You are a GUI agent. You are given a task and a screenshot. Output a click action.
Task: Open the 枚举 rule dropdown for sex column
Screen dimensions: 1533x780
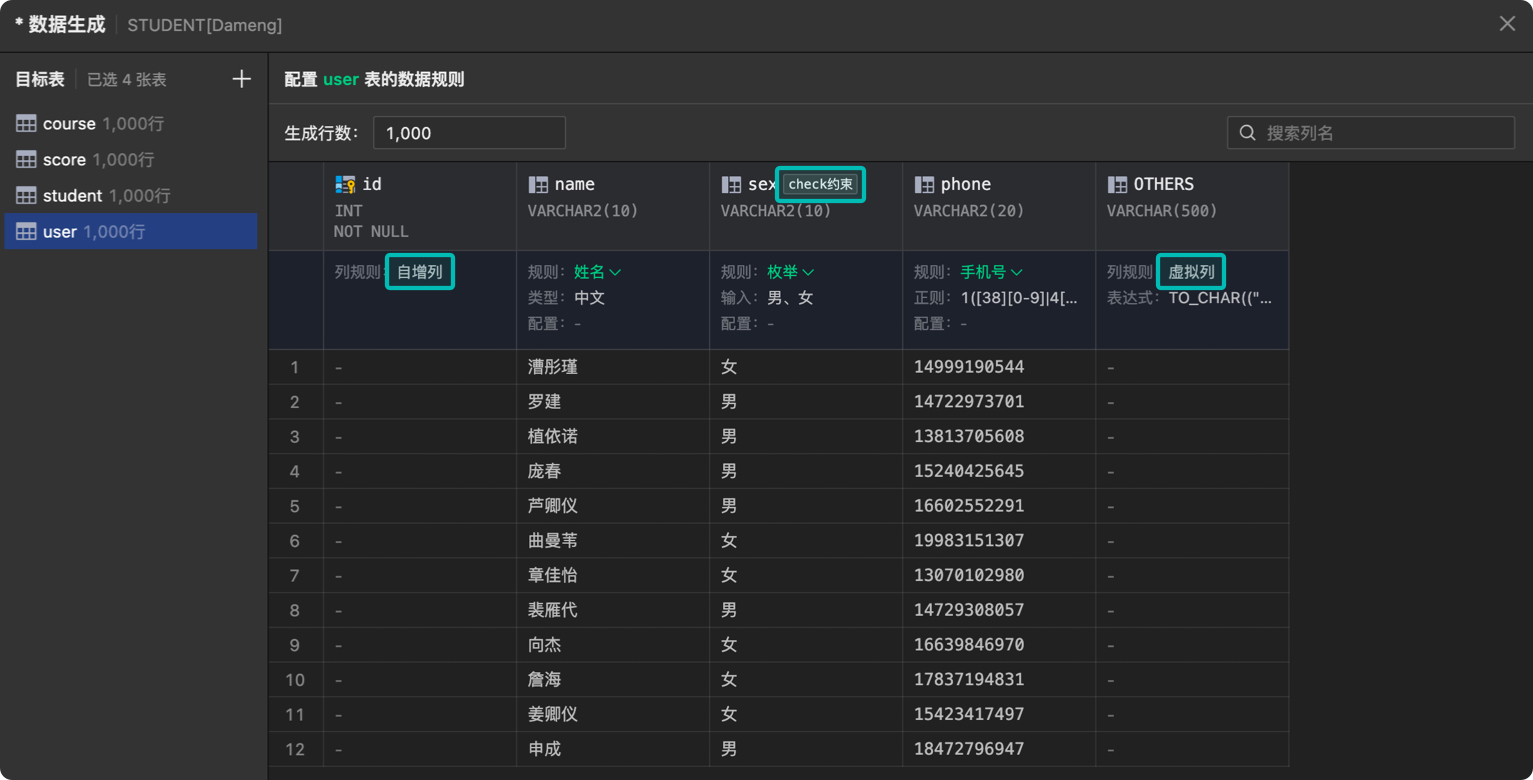click(786, 271)
